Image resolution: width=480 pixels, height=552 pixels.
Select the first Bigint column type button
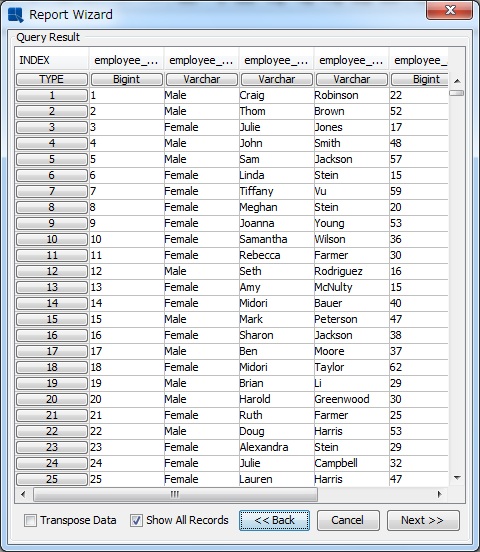pos(127,79)
